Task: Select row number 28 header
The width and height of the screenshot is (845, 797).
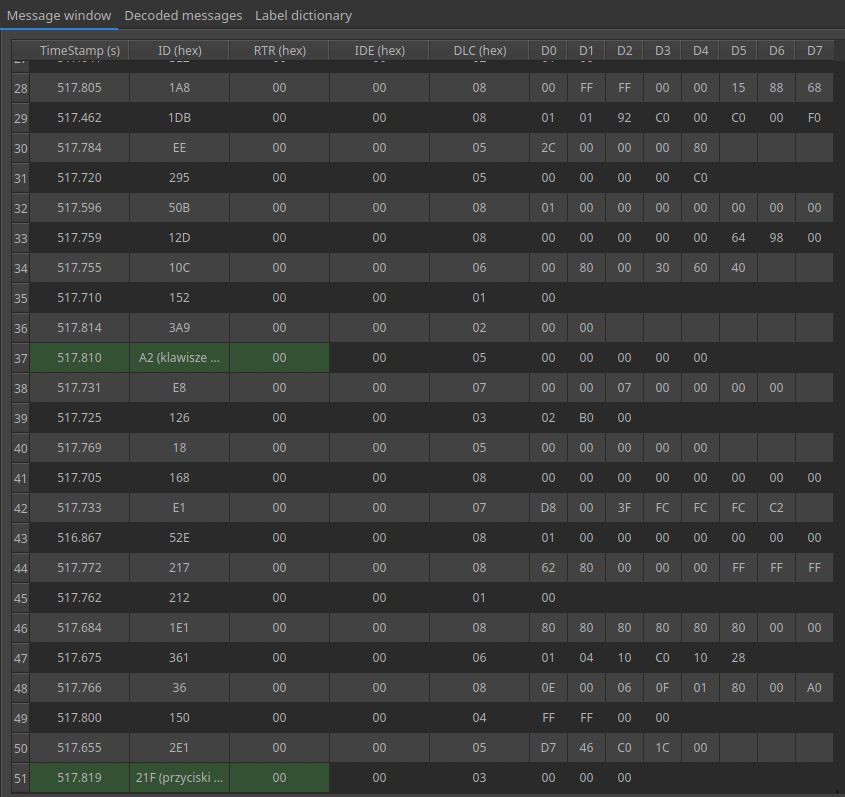Action: tap(20, 88)
